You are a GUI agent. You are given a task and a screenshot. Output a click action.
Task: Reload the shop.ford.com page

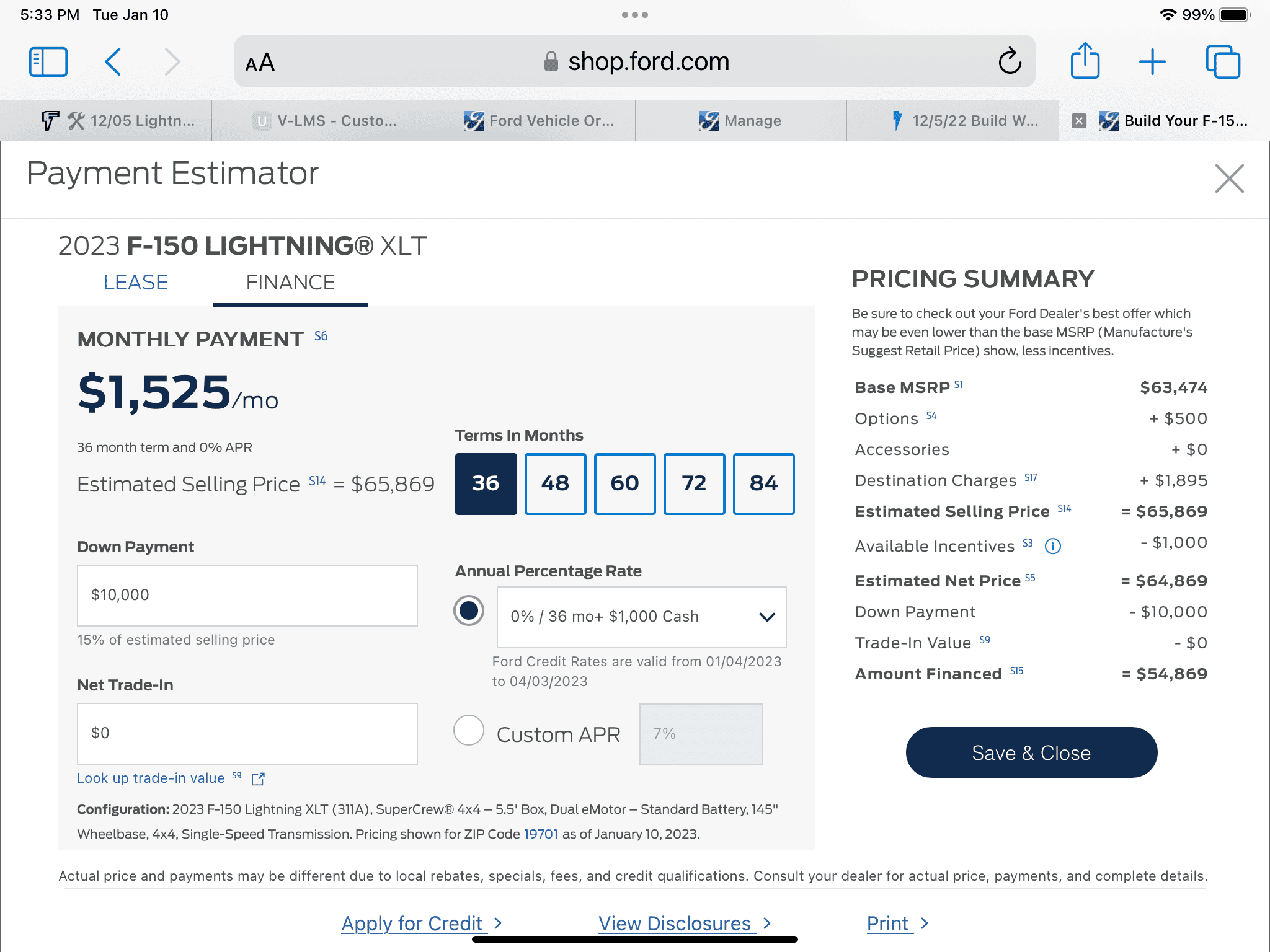1009,61
